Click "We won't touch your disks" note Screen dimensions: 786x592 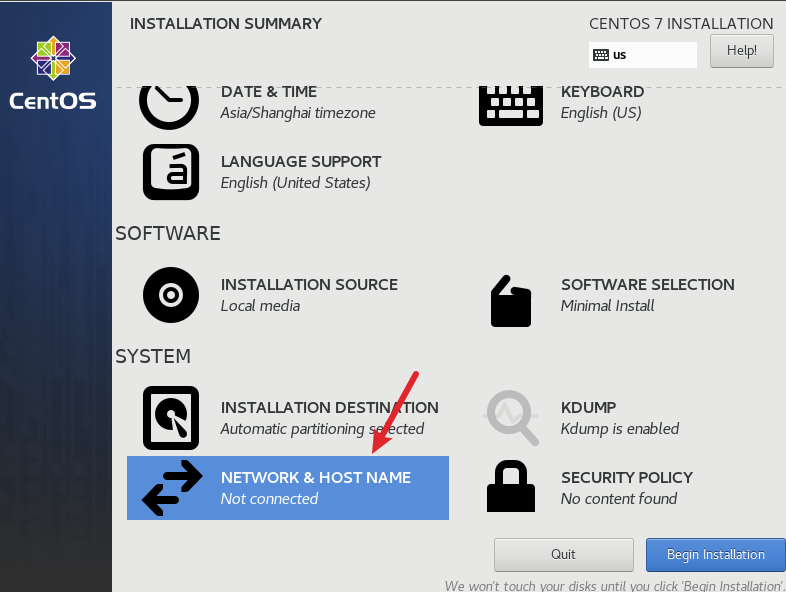click(x=615, y=585)
